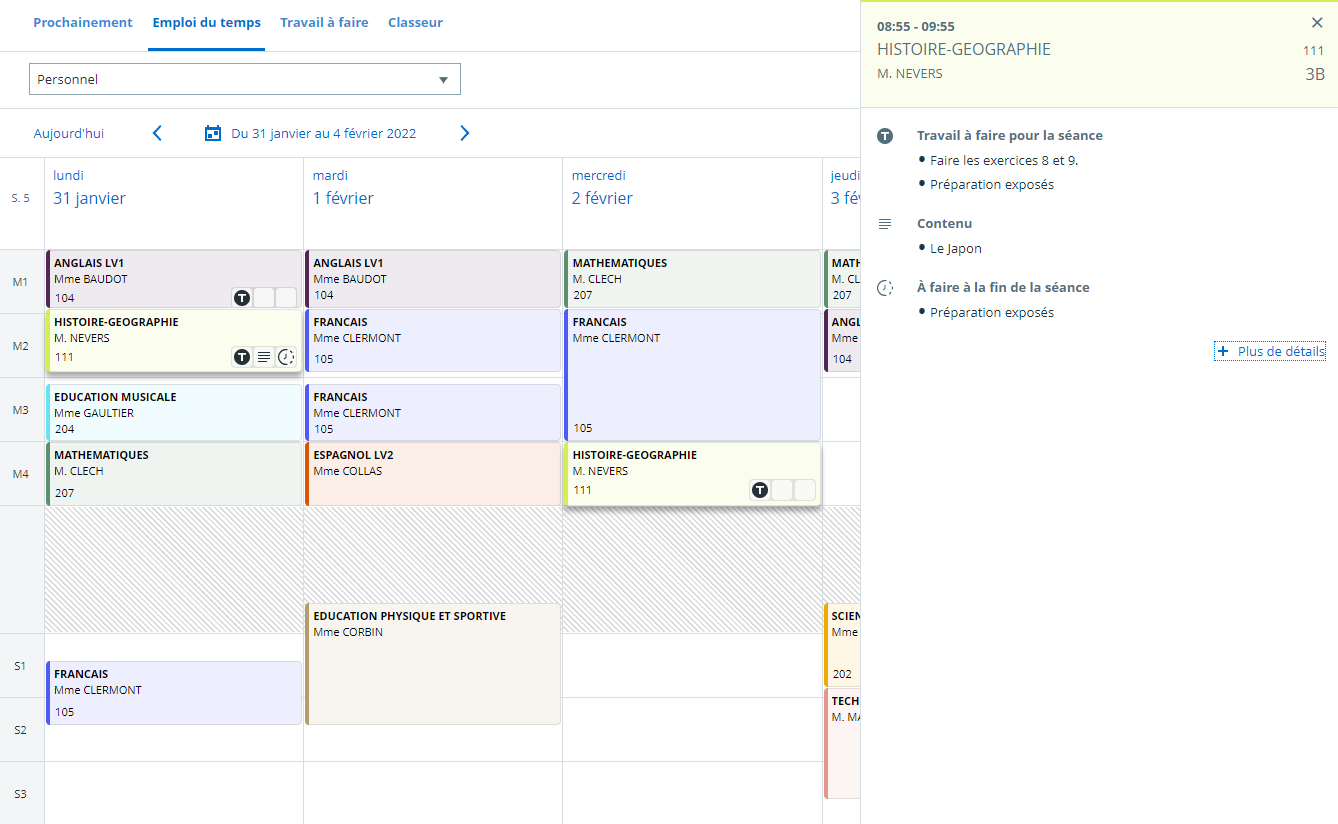This screenshot has width=1338, height=824.
Task: Select the week date range label
Action: [x=323, y=133]
